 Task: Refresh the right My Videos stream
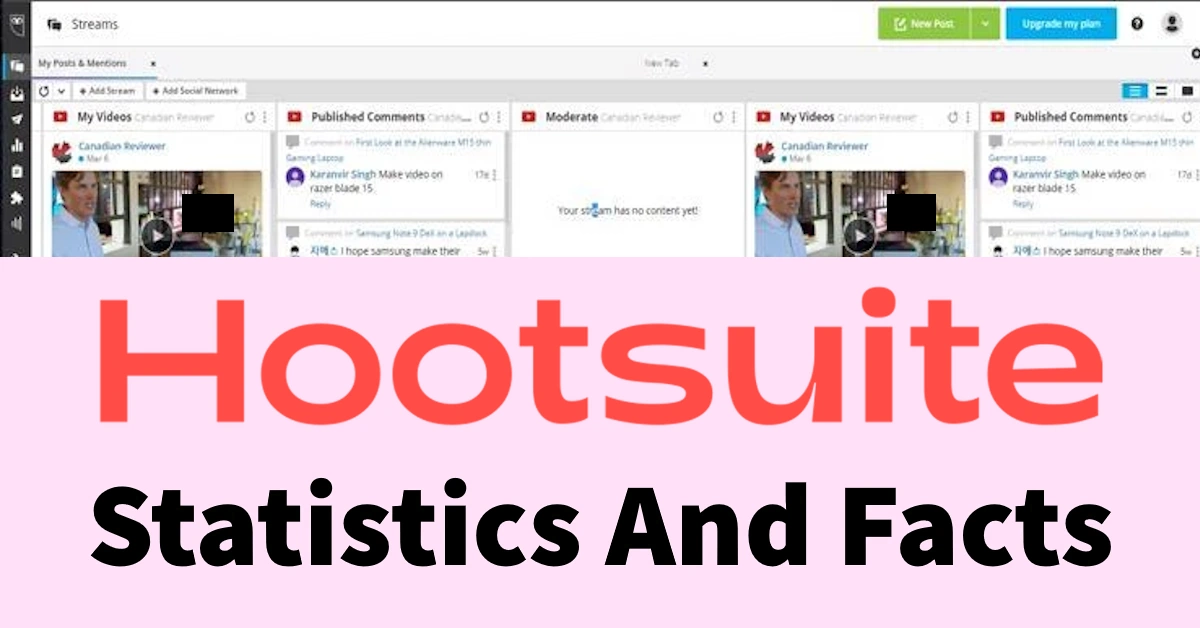point(952,117)
